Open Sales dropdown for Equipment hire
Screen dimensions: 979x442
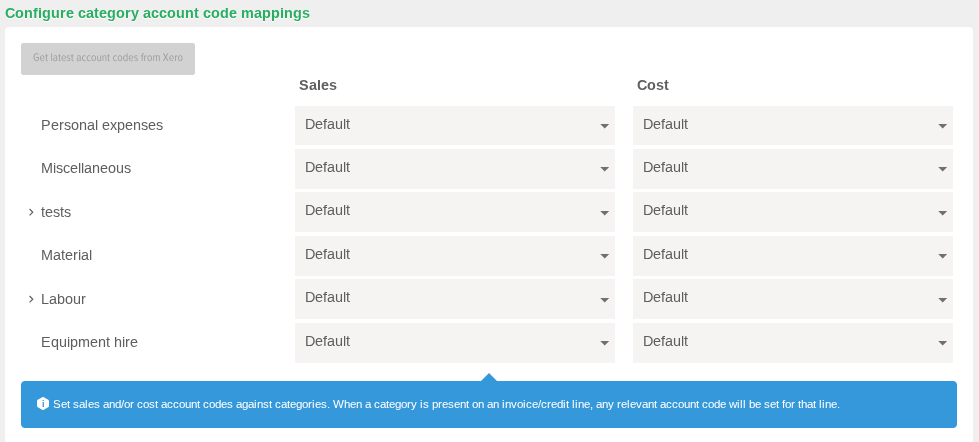point(455,342)
